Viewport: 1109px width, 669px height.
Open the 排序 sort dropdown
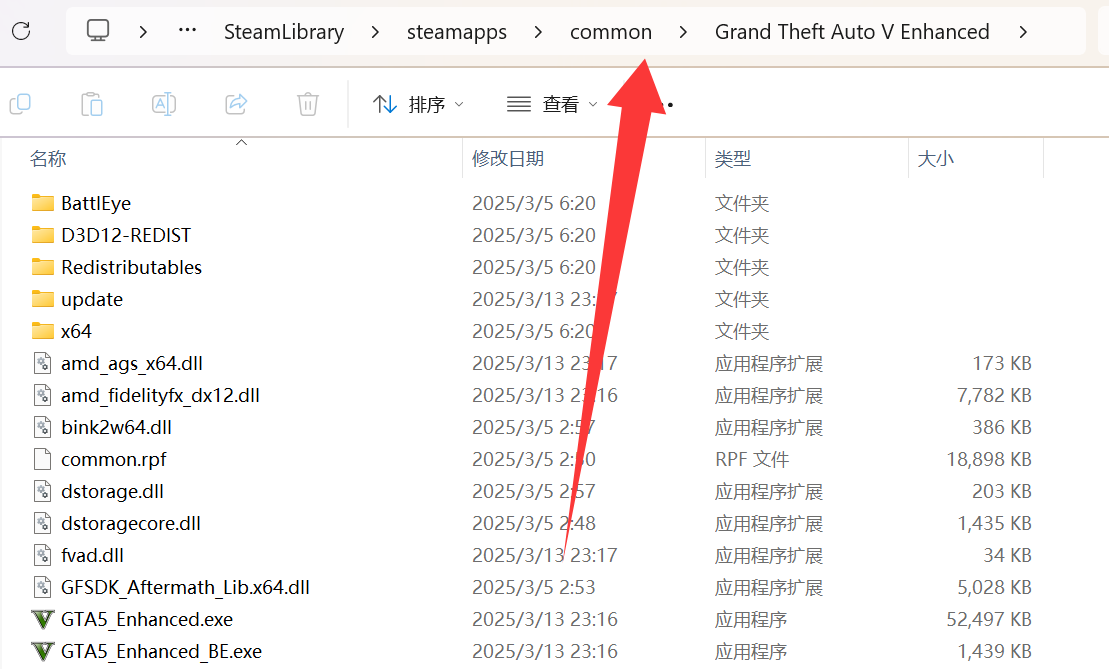[418, 104]
